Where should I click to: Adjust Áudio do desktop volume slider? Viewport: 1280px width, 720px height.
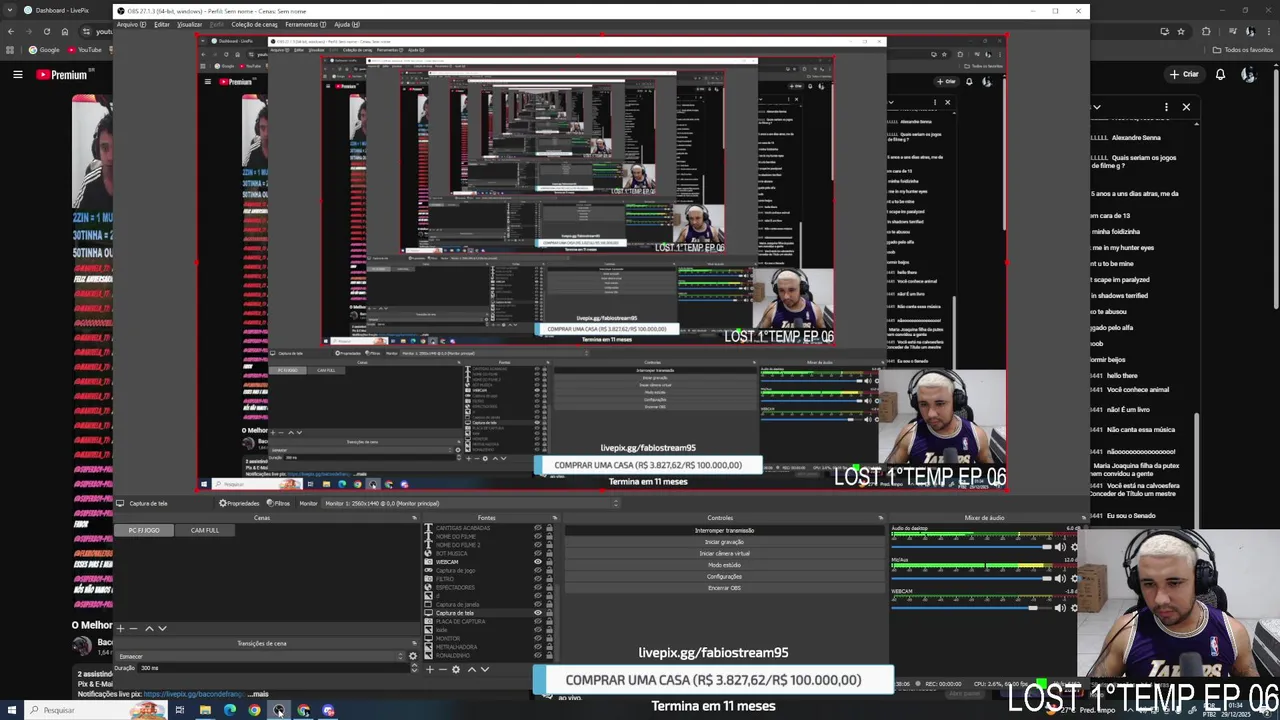click(x=972, y=547)
